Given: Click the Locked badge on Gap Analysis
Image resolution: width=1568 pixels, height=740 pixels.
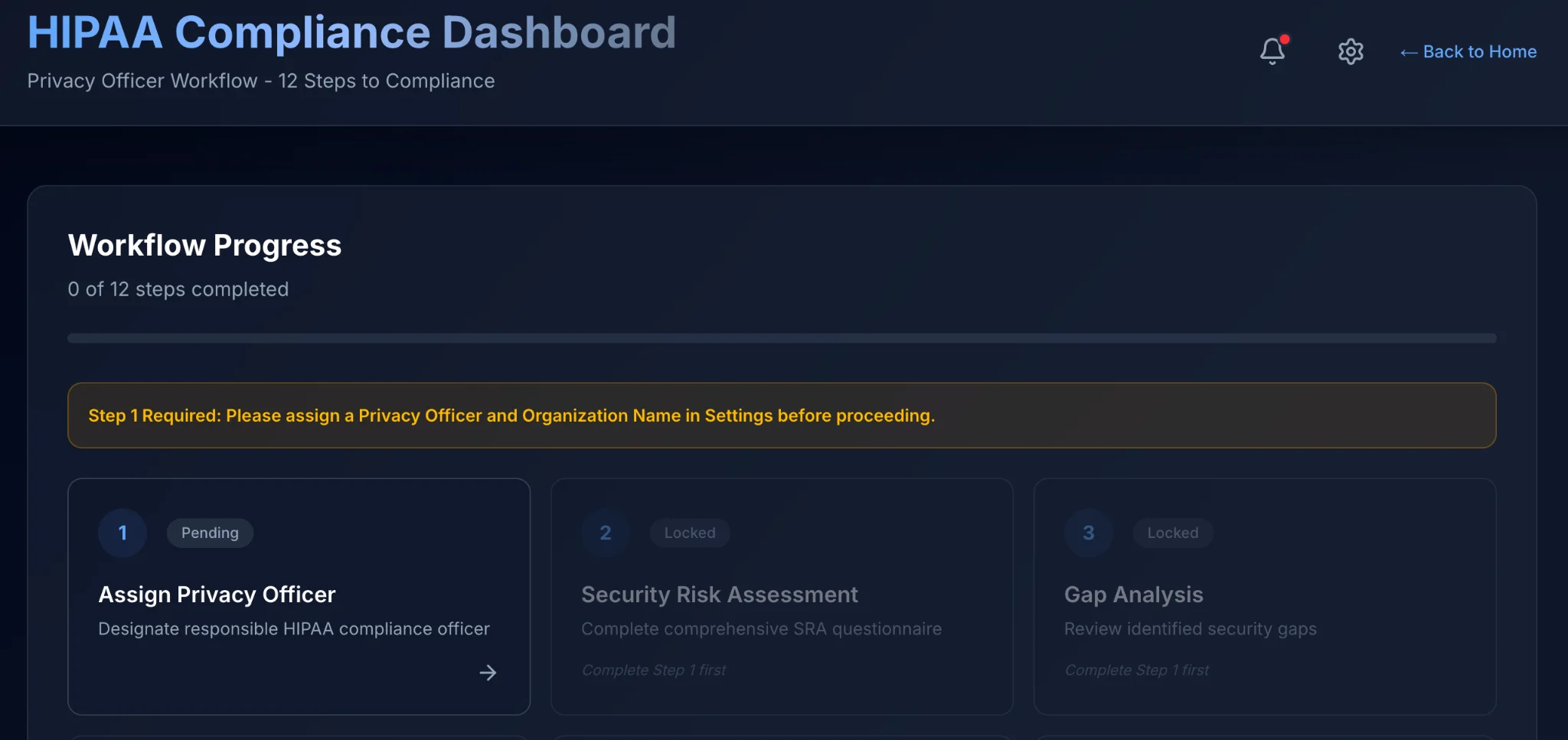Looking at the screenshot, I should point(1173,533).
